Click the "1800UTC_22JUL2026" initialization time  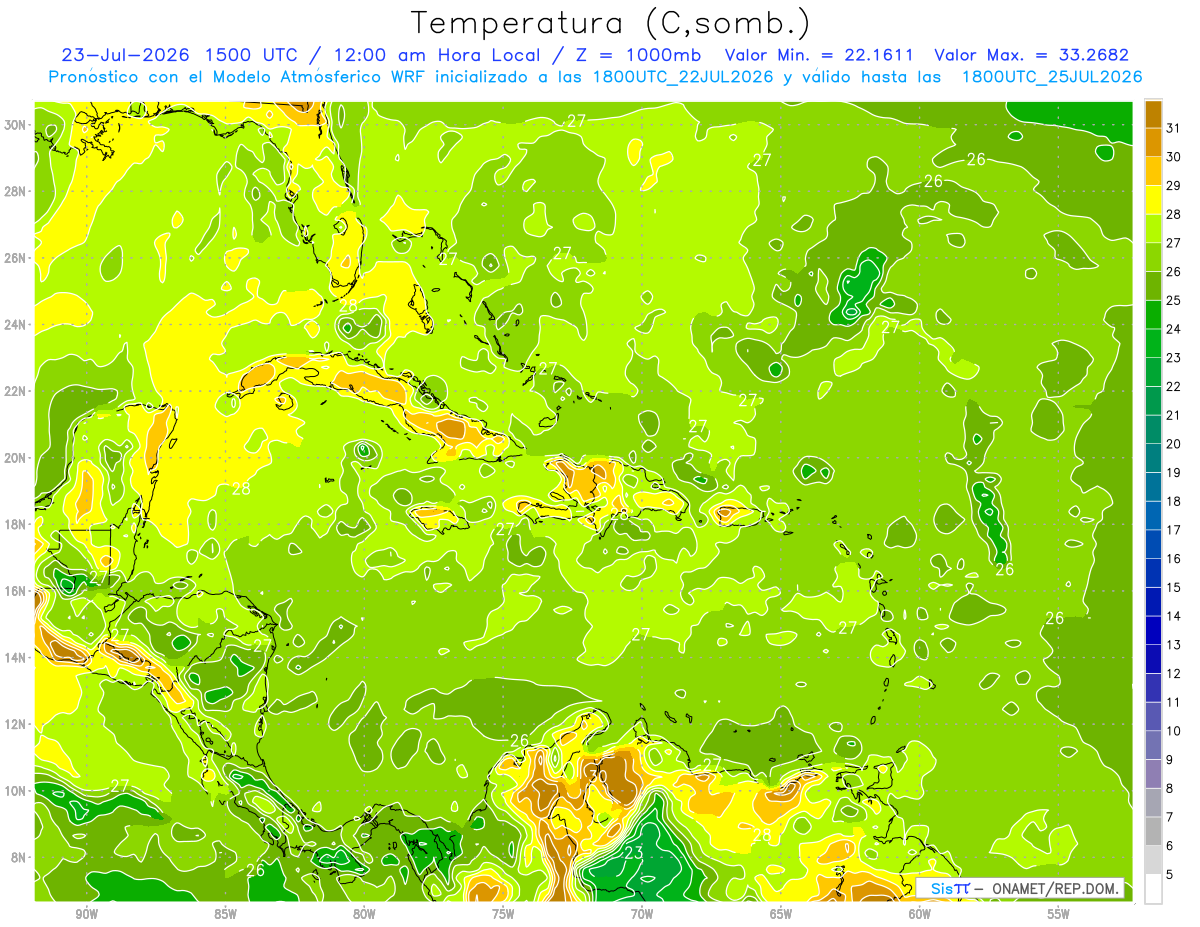click(x=683, y=77)
